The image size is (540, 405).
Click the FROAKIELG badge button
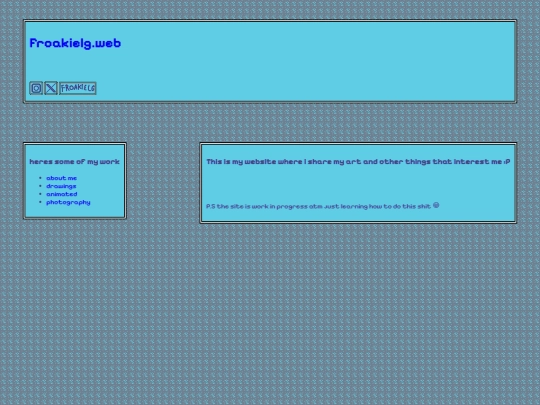pyautogui.click(x=78, y=88)
